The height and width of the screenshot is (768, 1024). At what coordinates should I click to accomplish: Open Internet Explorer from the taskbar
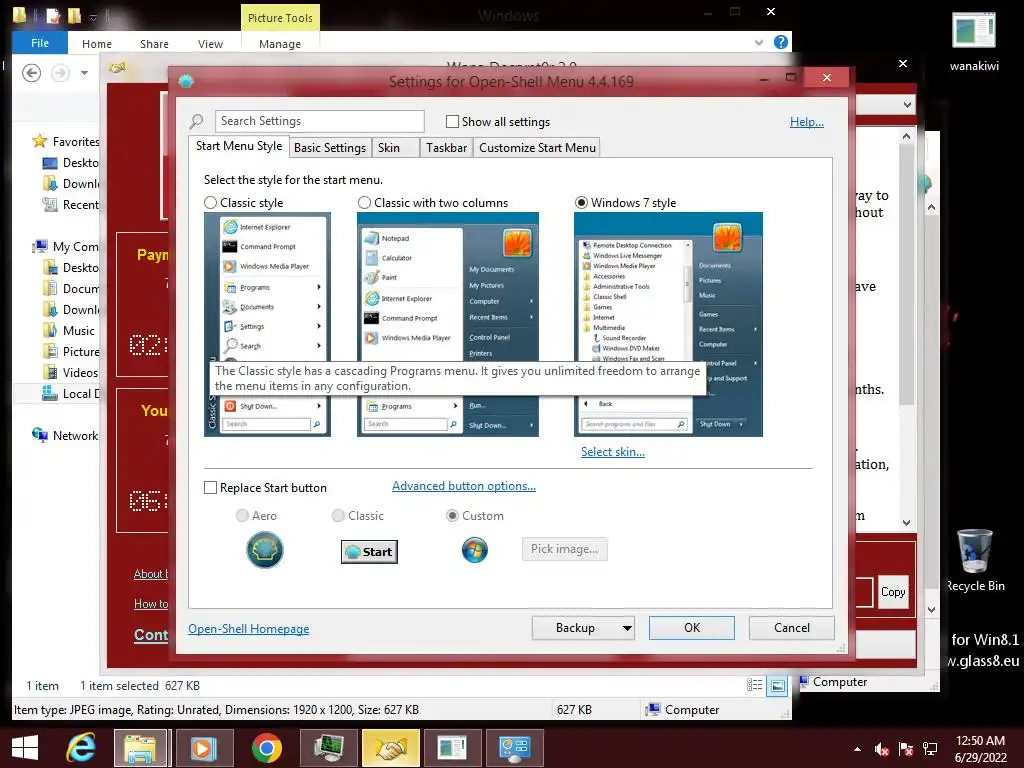(x=81, y=748)
